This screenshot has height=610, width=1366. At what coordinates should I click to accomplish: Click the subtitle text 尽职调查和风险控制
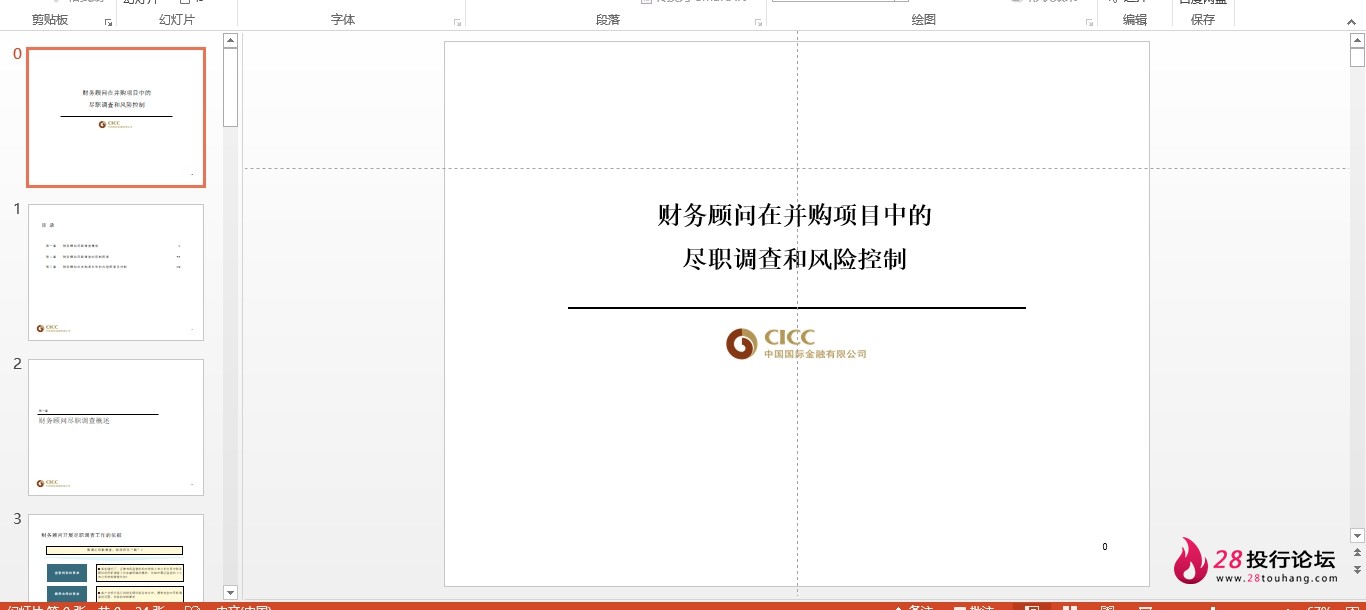coord(795,259)
